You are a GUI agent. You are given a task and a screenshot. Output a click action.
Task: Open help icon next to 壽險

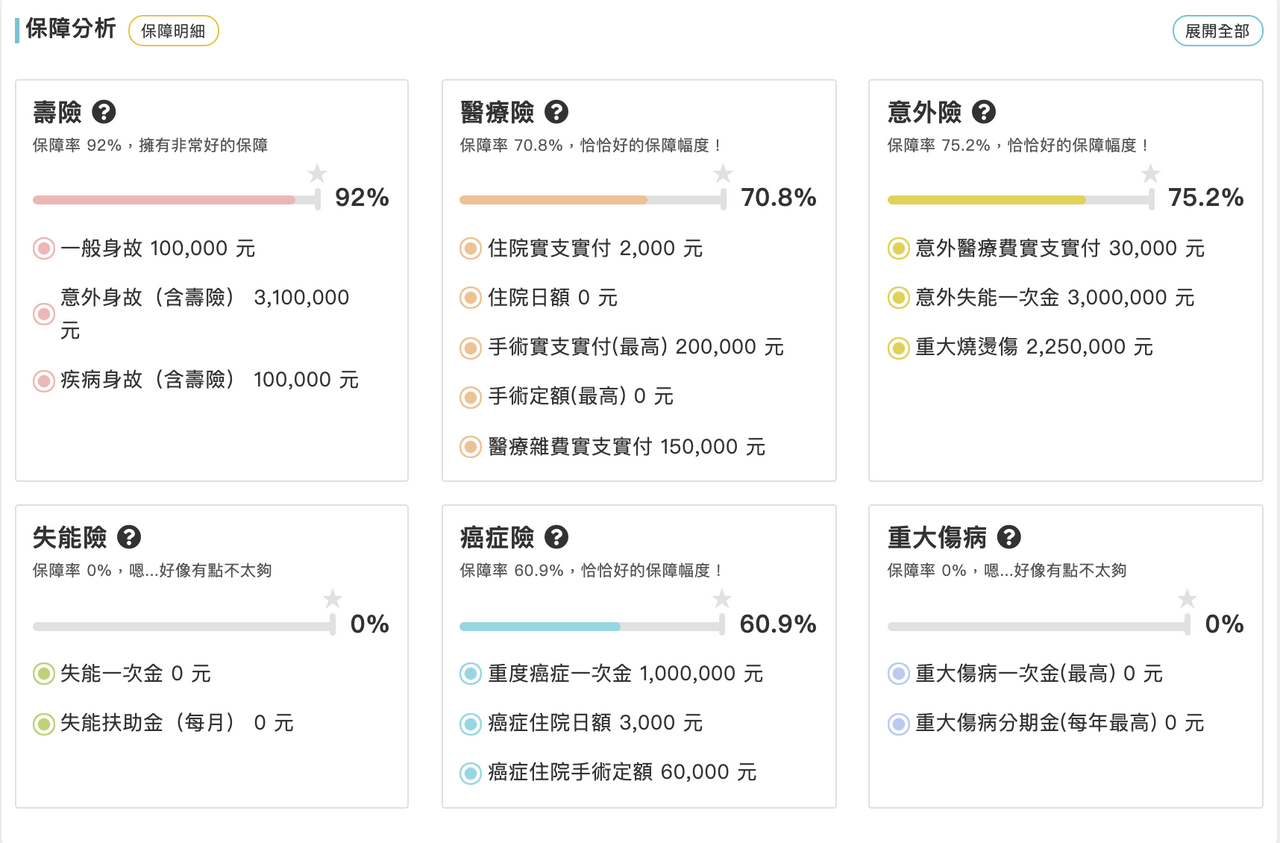(x=104, y=111)
